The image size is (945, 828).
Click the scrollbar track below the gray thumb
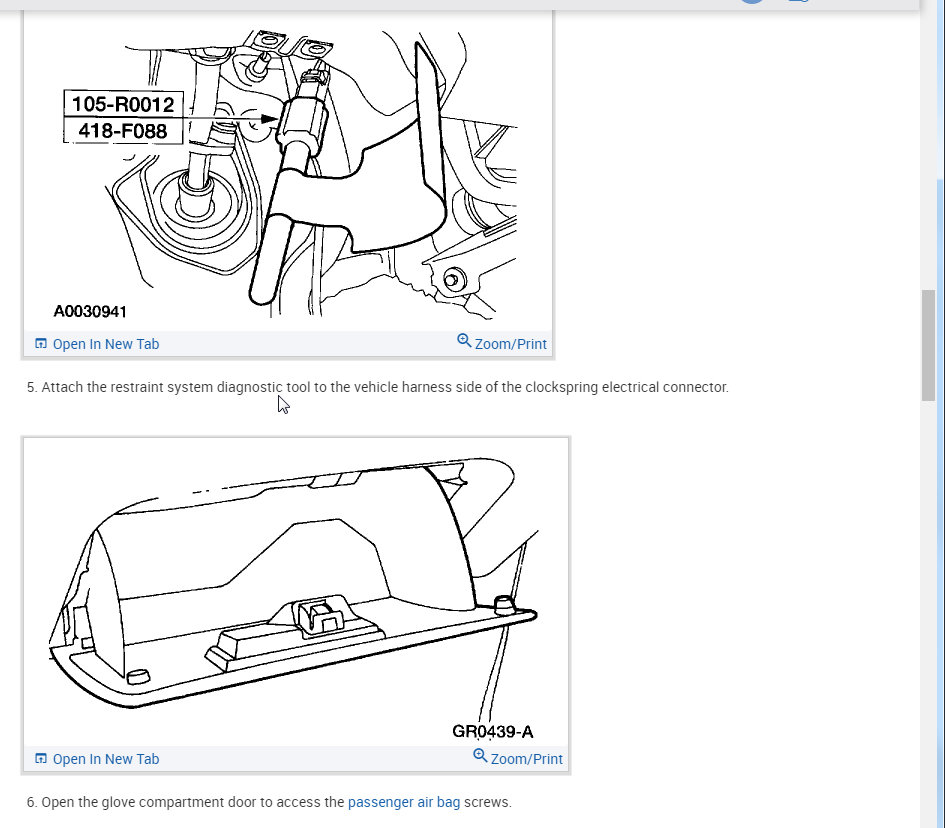point(928,615)
